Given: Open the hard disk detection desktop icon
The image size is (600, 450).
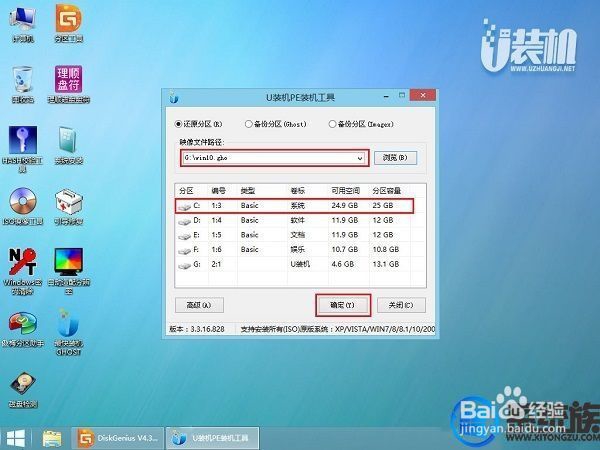Looking at the screenshot, I should click(23, 390).
